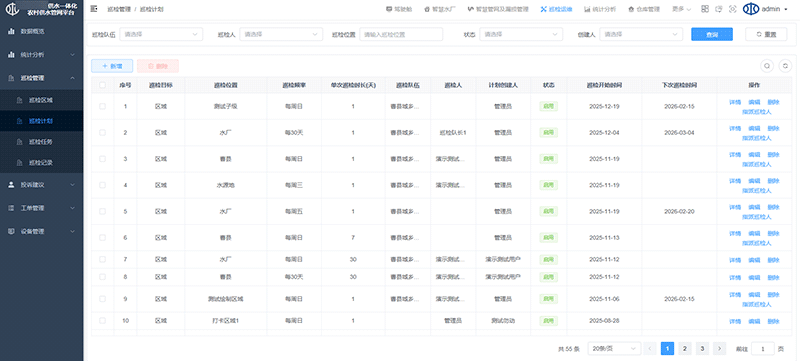Screen dimensions: 800x361
Task: Click the 巡检区域 document icon in sidebar
Action: pyautogui.click(x=20, y=100)
